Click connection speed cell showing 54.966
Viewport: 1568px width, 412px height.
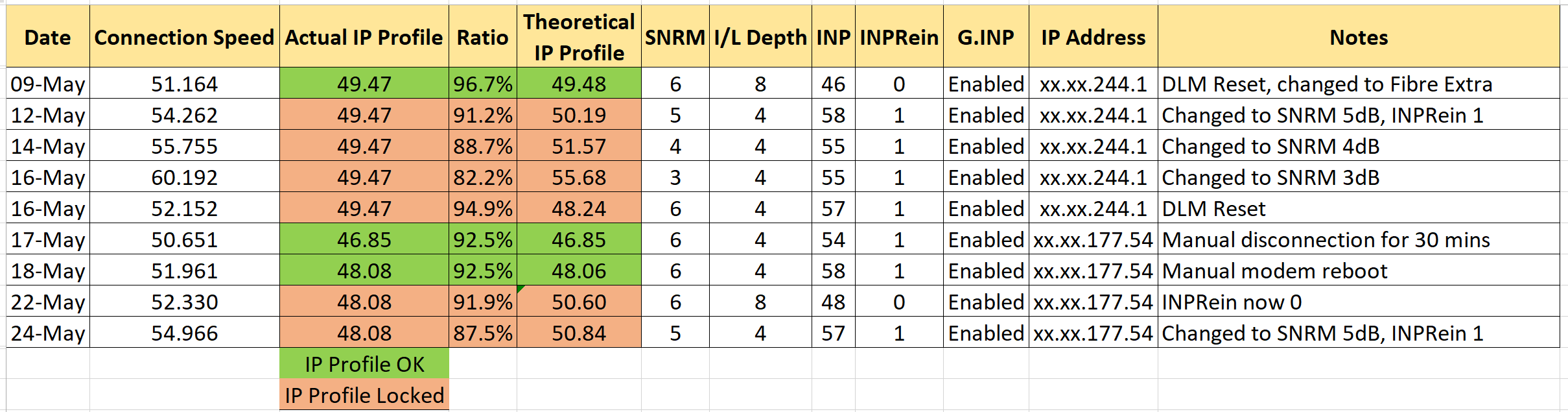(184, 333)
